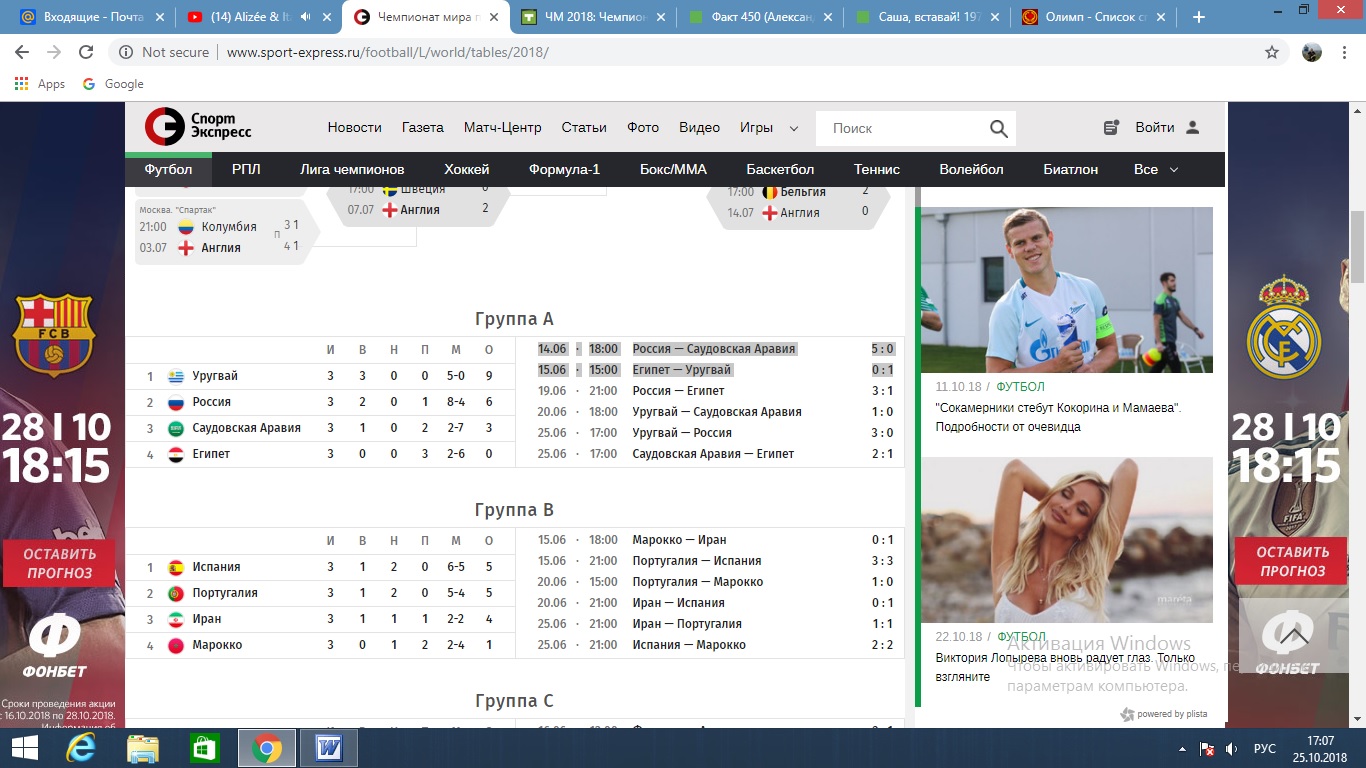Click the Египет team link
The width and height of the screenshot is (1366, 768).
pos(211,454)
